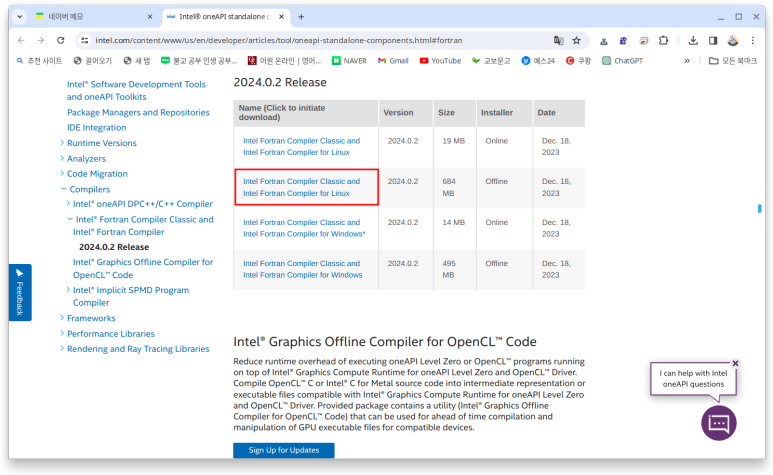
Task: Open the tab search dropdown arrow
Action: pyautogui.click(x=19, y=17)
